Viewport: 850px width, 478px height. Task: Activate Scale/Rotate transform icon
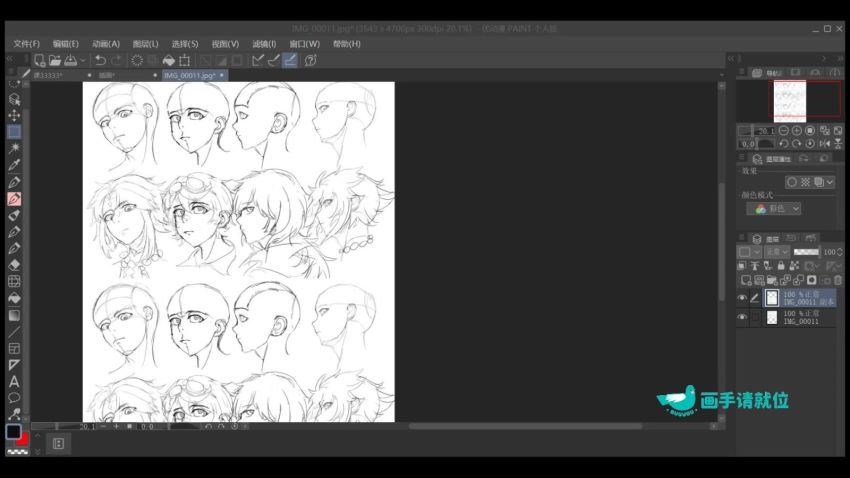click(x=185, y=60)
